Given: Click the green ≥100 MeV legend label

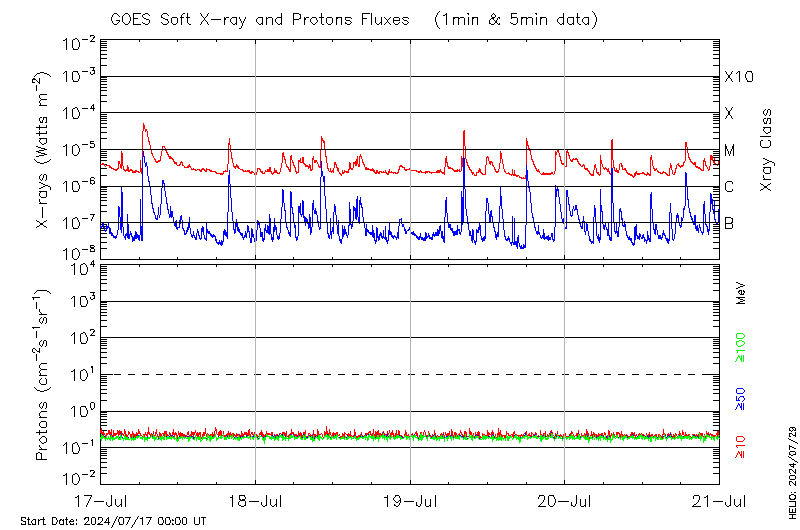Looking at the screenshot, I should (x=741, y=347).
